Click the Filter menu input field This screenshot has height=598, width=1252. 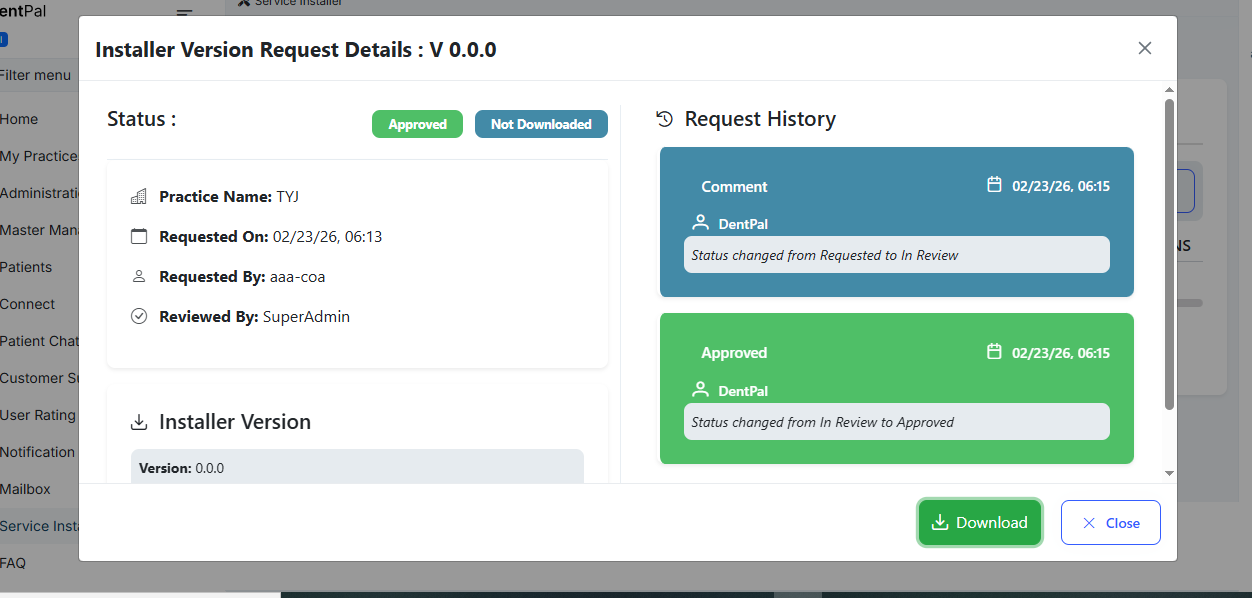click(38, 75)
